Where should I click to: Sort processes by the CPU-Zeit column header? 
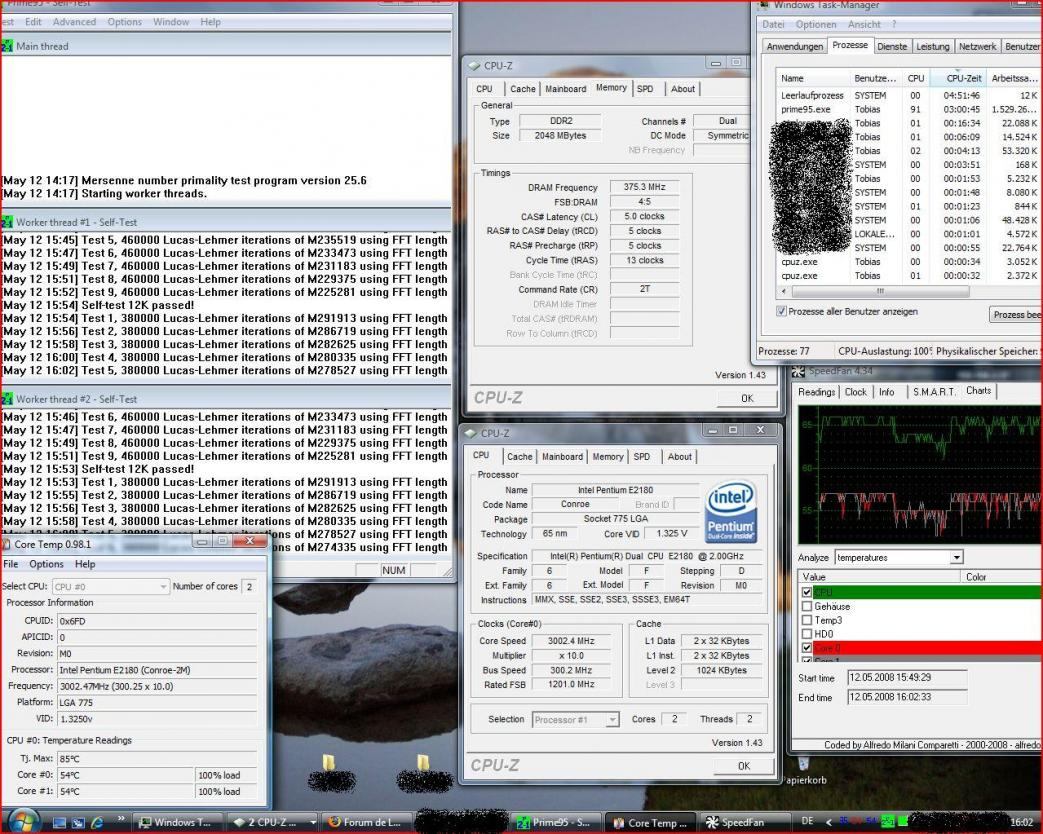(x=958, y=78)
